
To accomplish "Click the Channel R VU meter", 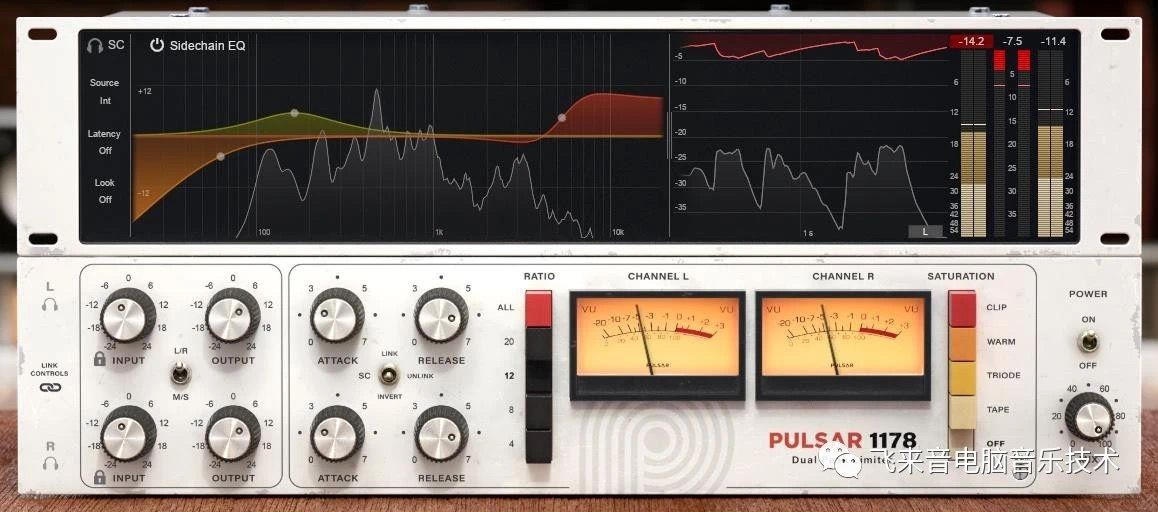I will [x=843, y=345].
